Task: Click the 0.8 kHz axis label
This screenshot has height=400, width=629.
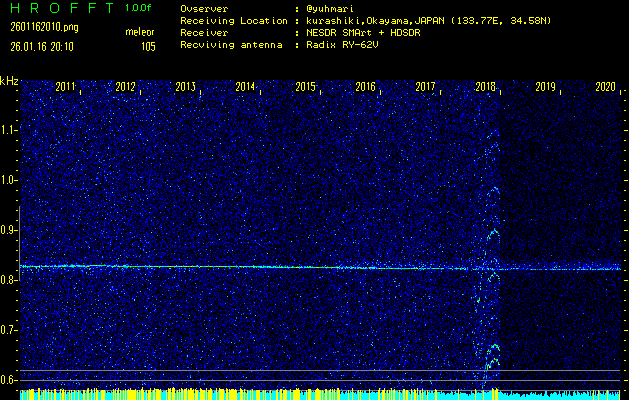Action: [x=9, y=280]
